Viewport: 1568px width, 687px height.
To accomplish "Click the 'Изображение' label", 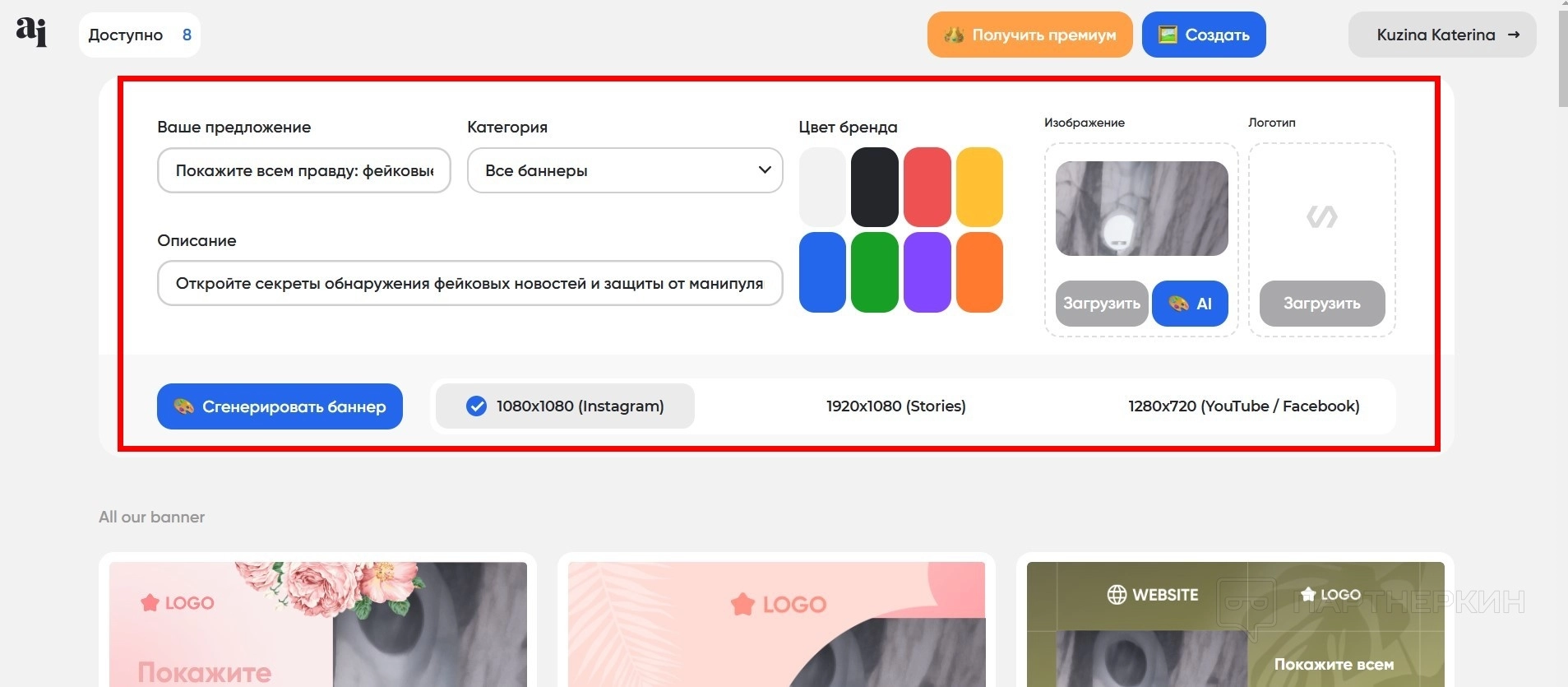I will click(x=1085, y=123).
